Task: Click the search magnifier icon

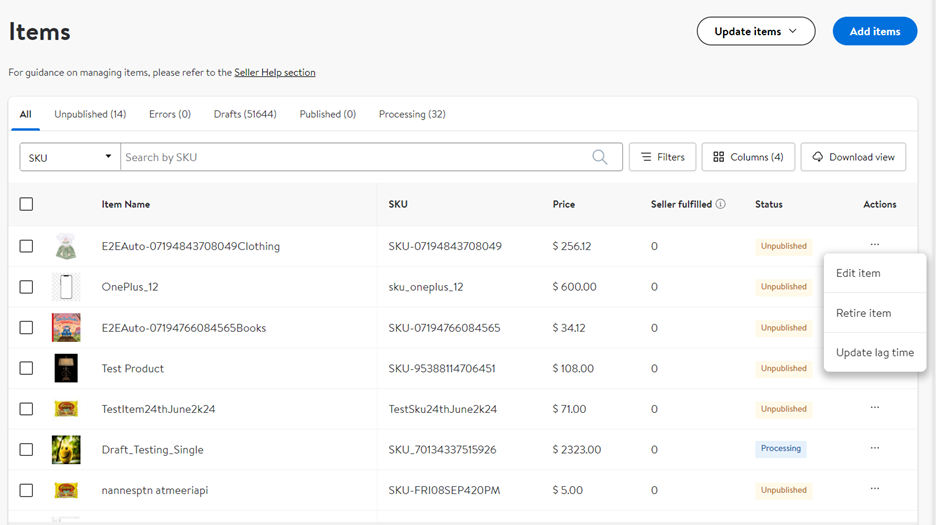Action: [599, 157]
